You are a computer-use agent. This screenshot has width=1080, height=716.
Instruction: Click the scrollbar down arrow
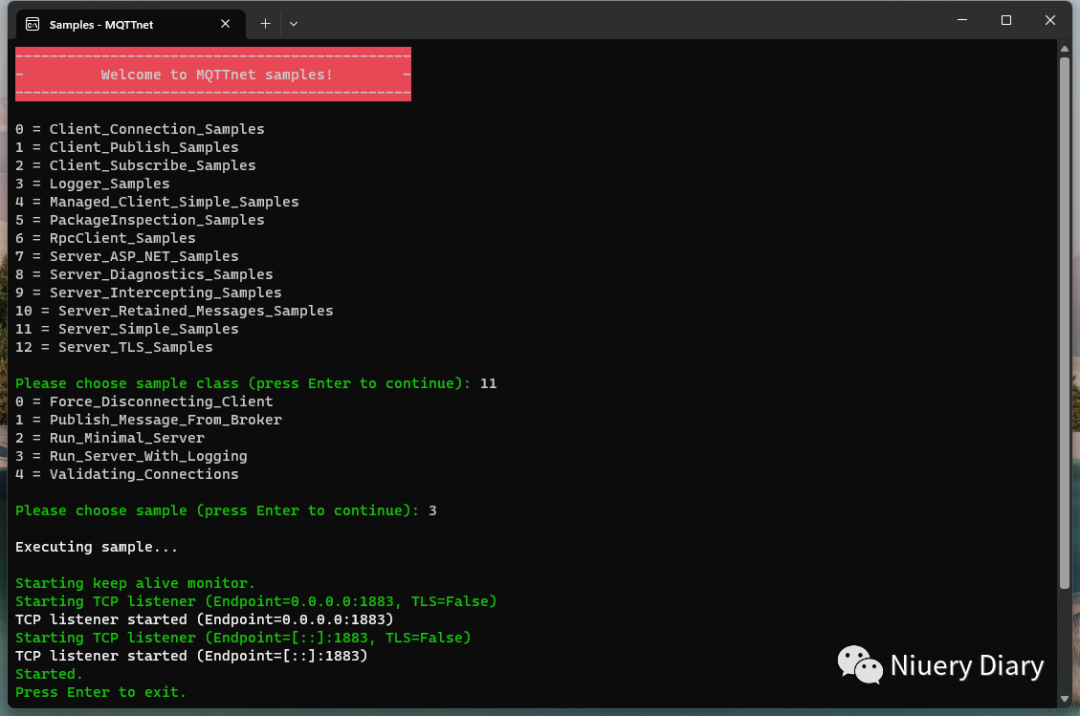pos(1065,699)
